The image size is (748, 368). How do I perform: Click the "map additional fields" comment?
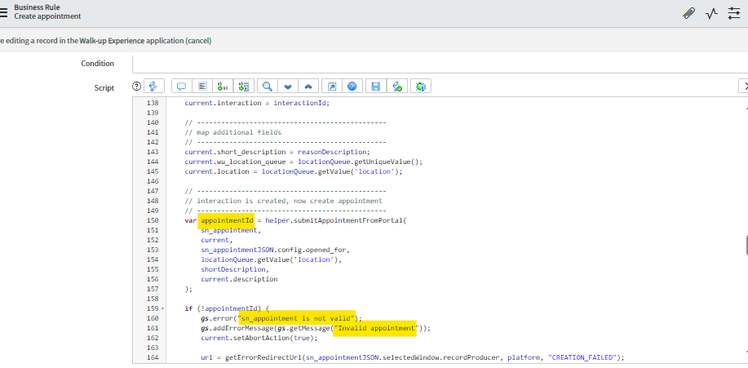click(233, 132)
